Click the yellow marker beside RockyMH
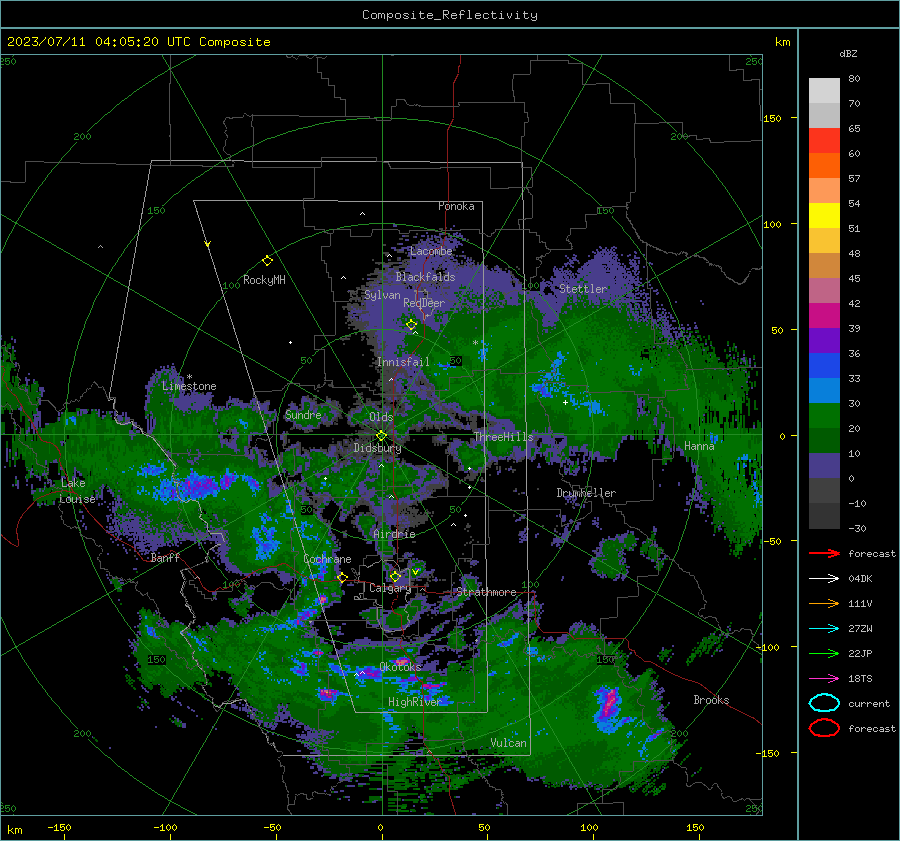Viewport: 900px width, 841px height. pos(267,261)
